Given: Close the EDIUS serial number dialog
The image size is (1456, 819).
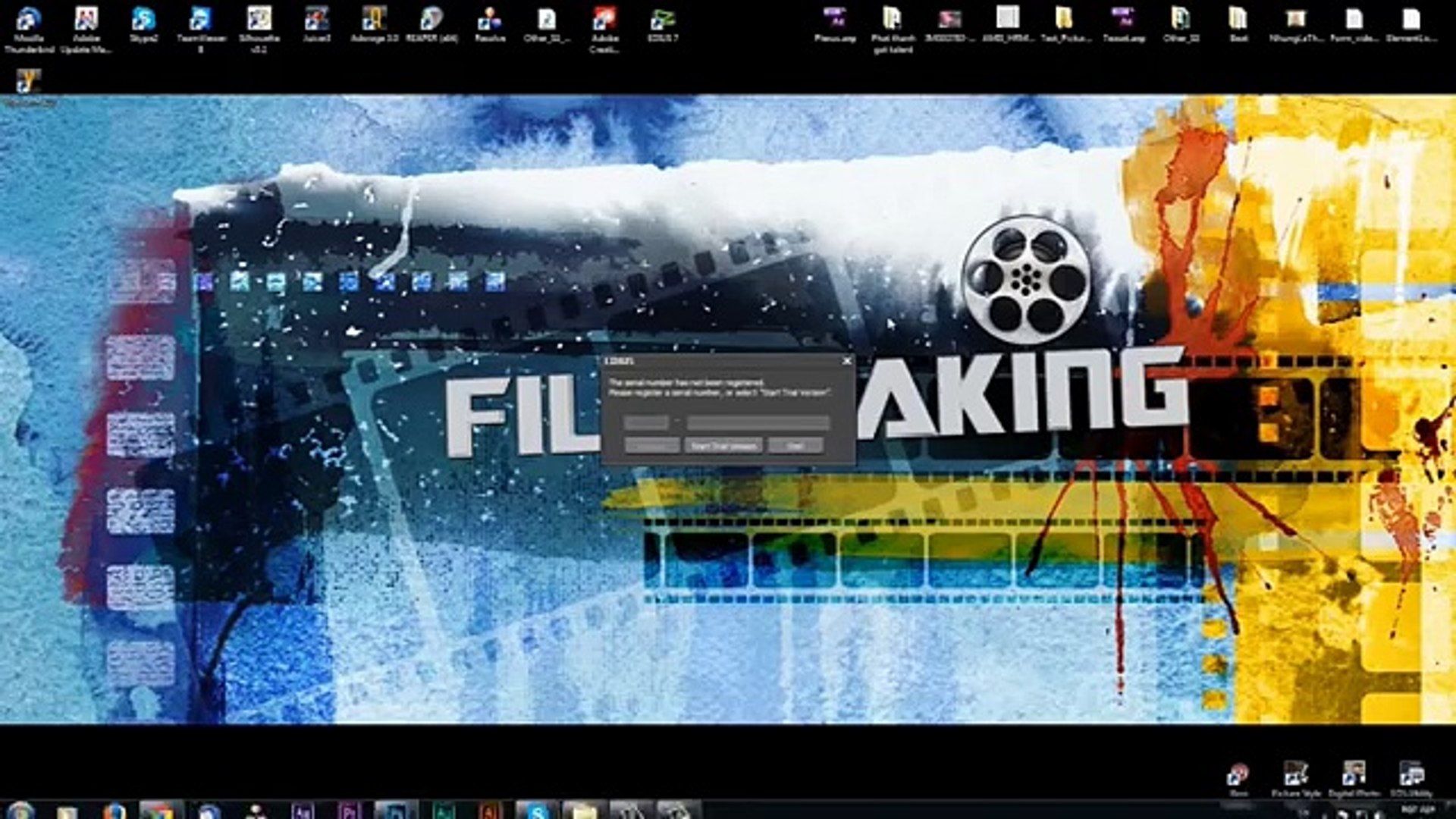Looking at the screenshot, I should pyautogui.click(x=847, y=361).
